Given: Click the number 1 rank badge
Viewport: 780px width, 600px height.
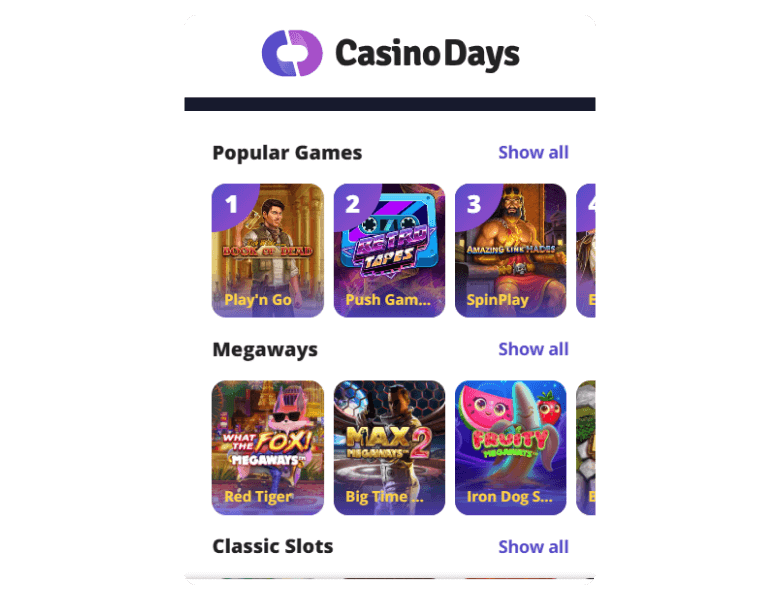Looking at the screenshot, I should point(231,204).
